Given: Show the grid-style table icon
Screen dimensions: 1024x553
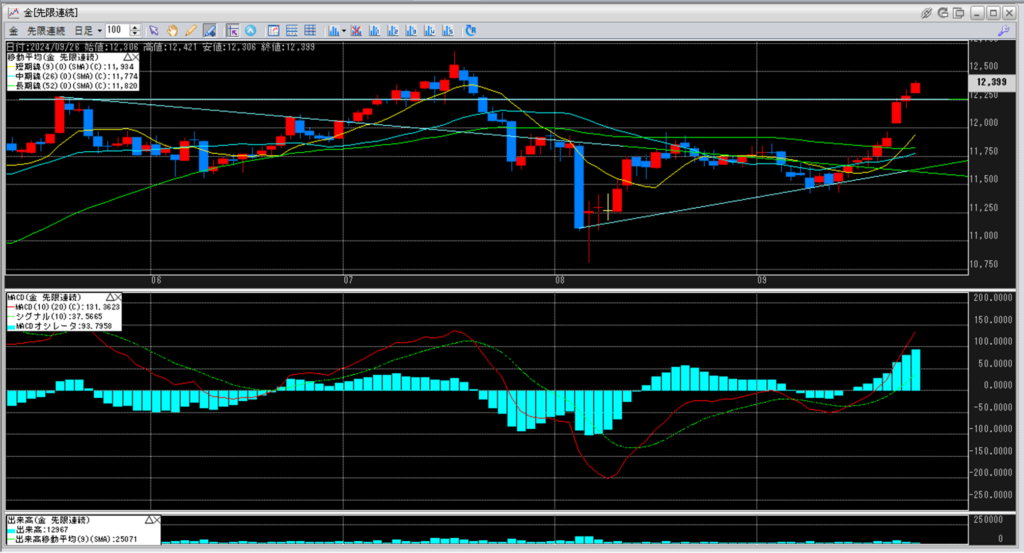Looking at the screenshot, I should [x=310, y=31].
